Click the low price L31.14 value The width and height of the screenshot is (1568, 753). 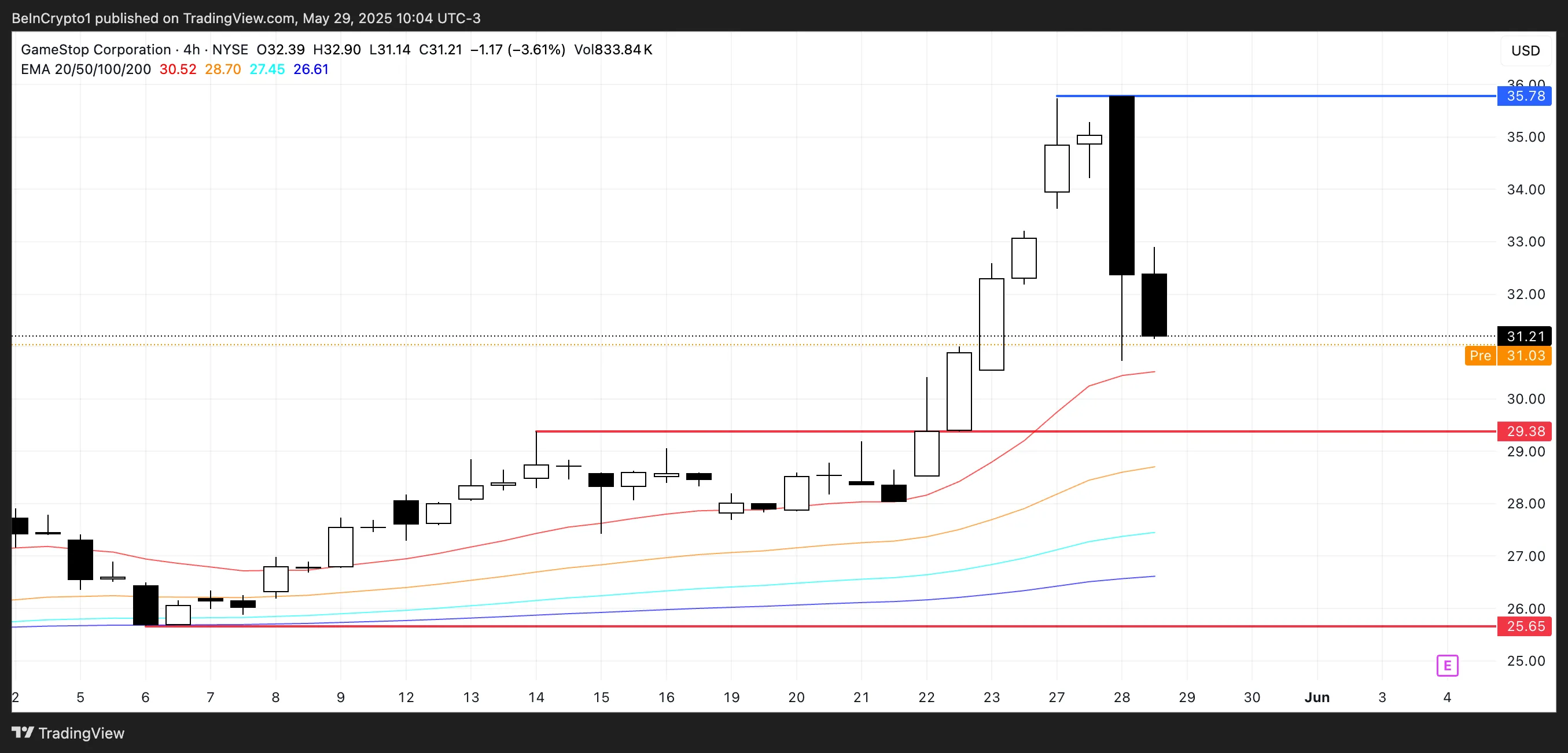(389, 50)
